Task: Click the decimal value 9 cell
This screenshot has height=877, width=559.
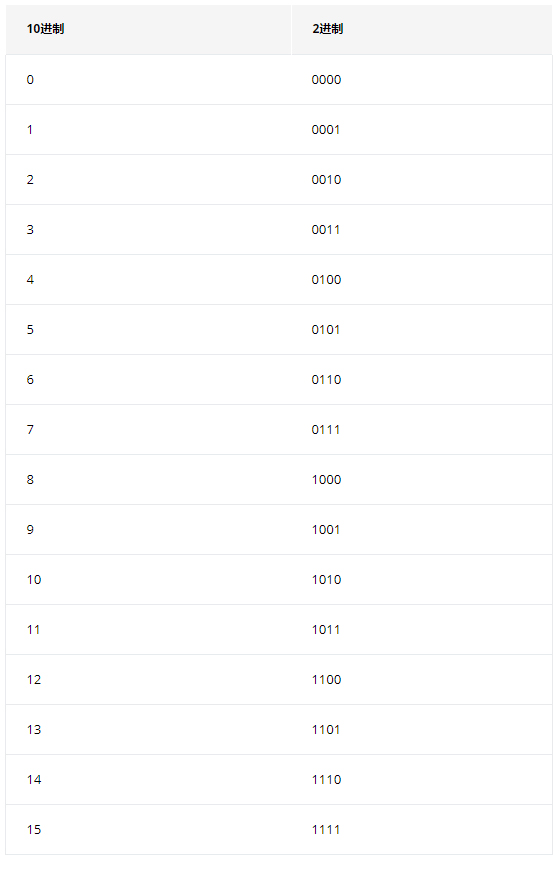Action: coord(148,530)
